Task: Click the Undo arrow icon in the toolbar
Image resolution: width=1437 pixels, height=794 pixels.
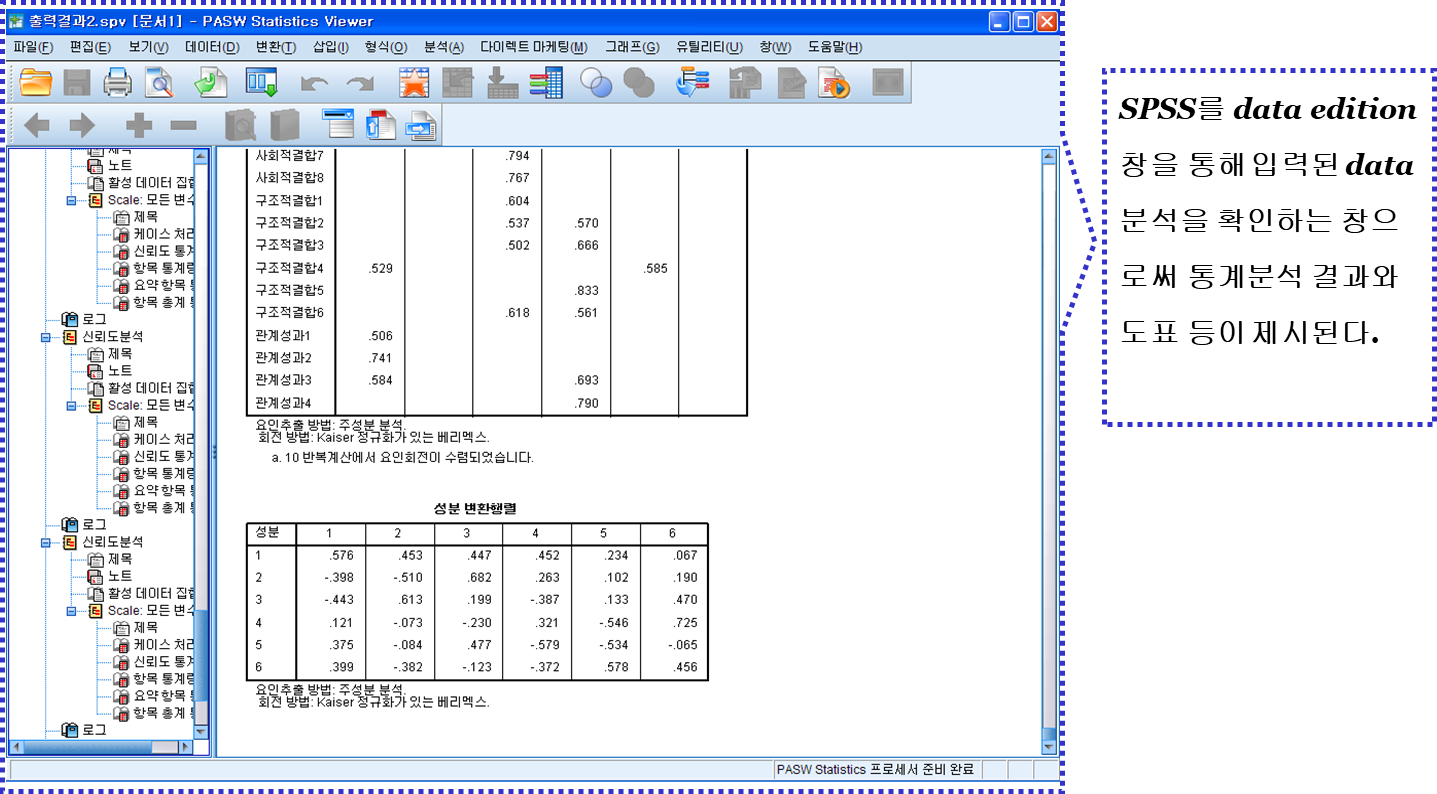Action: [x=314, y=84]
